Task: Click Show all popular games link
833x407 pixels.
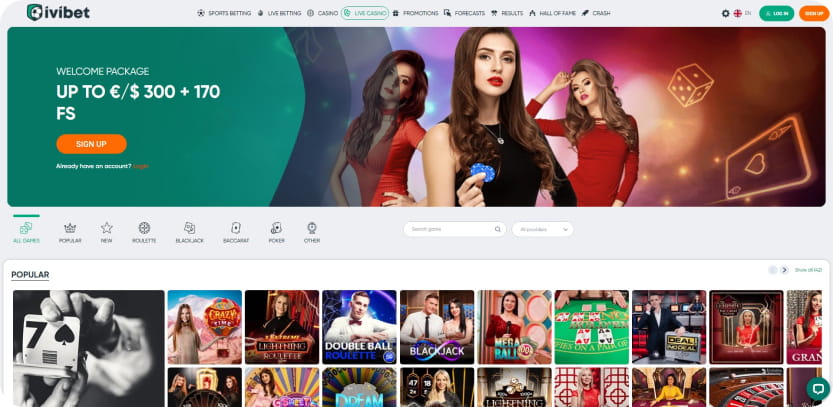Action: tap(808, 270)
